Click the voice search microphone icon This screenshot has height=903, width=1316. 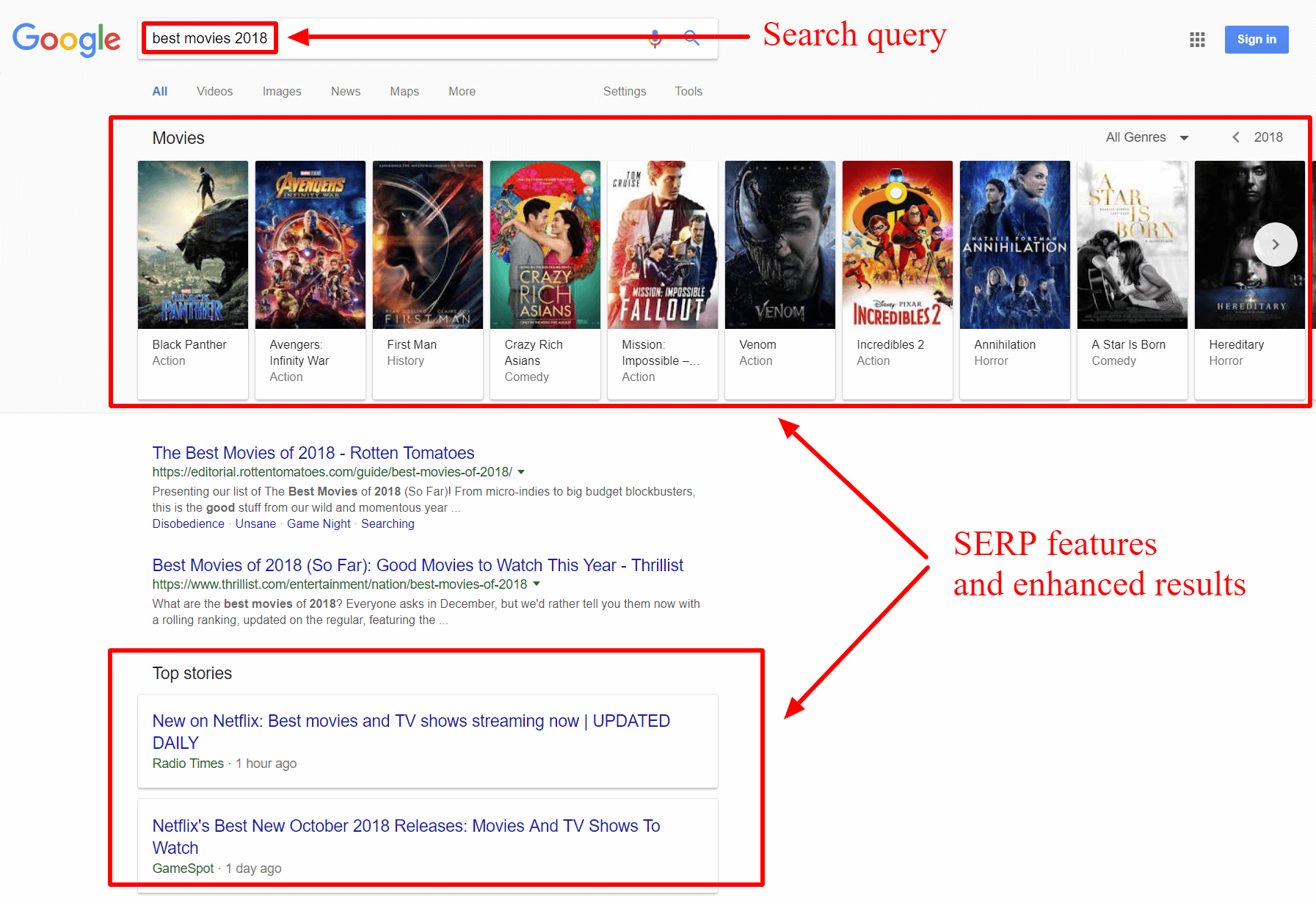click(655, 38)
